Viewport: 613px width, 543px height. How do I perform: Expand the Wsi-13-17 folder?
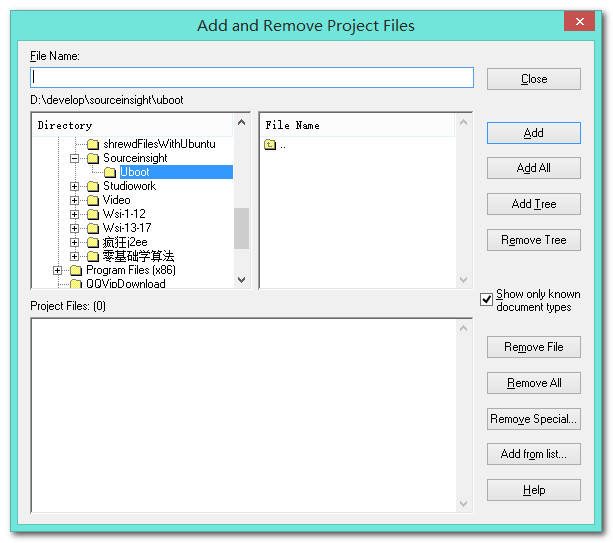[x=74, y=228]
